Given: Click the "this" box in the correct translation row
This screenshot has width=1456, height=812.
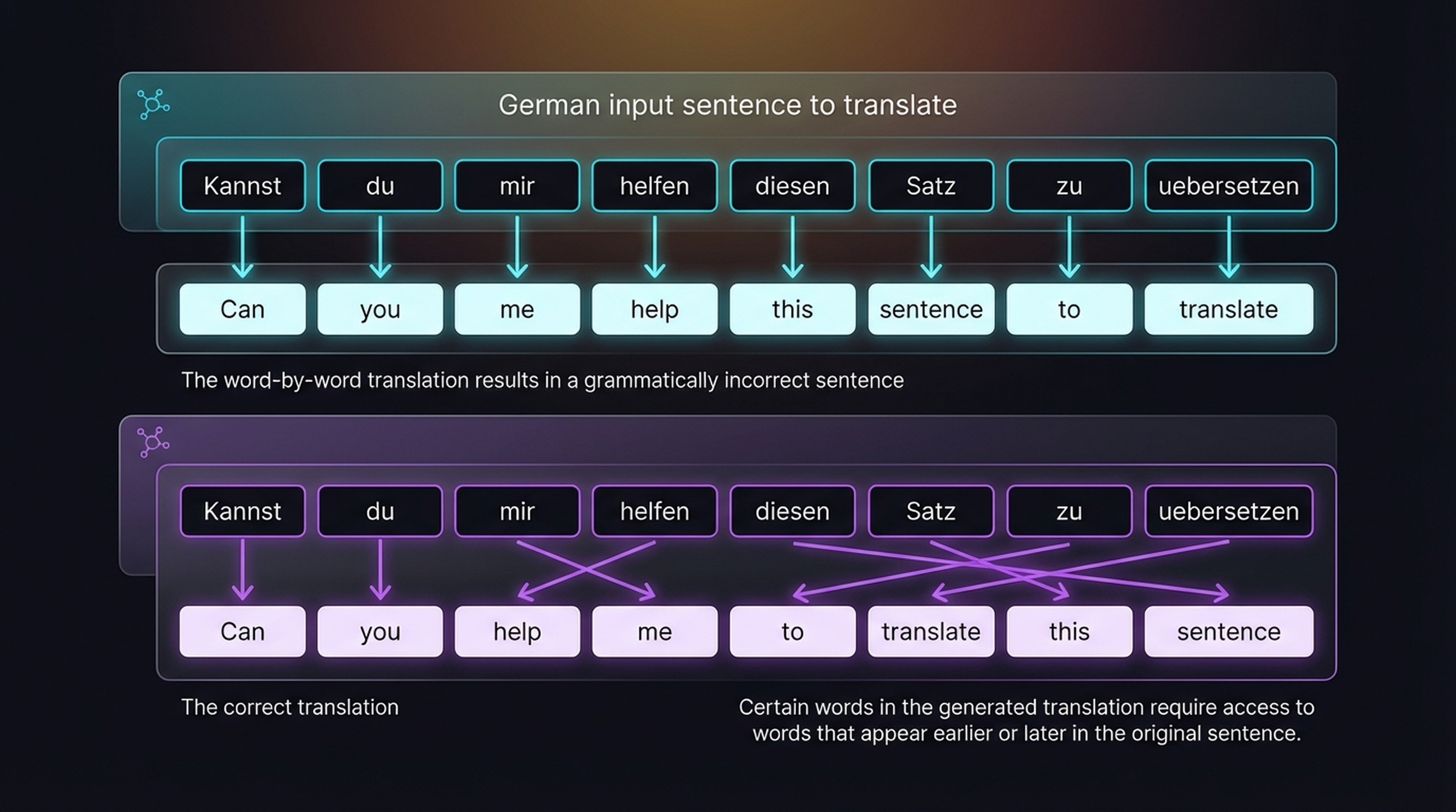Looking at the screenshot, I should pos(1069,631).
